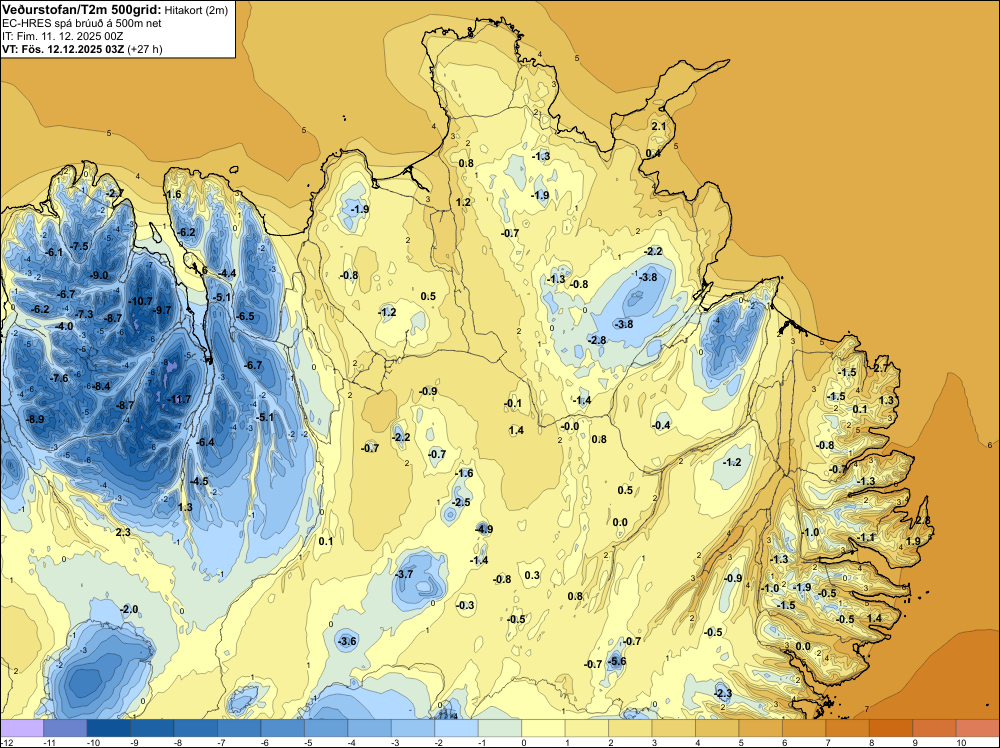Click the 2.8 temperature value on east coast
The width and height of the screenshot is (1000, 748).
[922, 521]
